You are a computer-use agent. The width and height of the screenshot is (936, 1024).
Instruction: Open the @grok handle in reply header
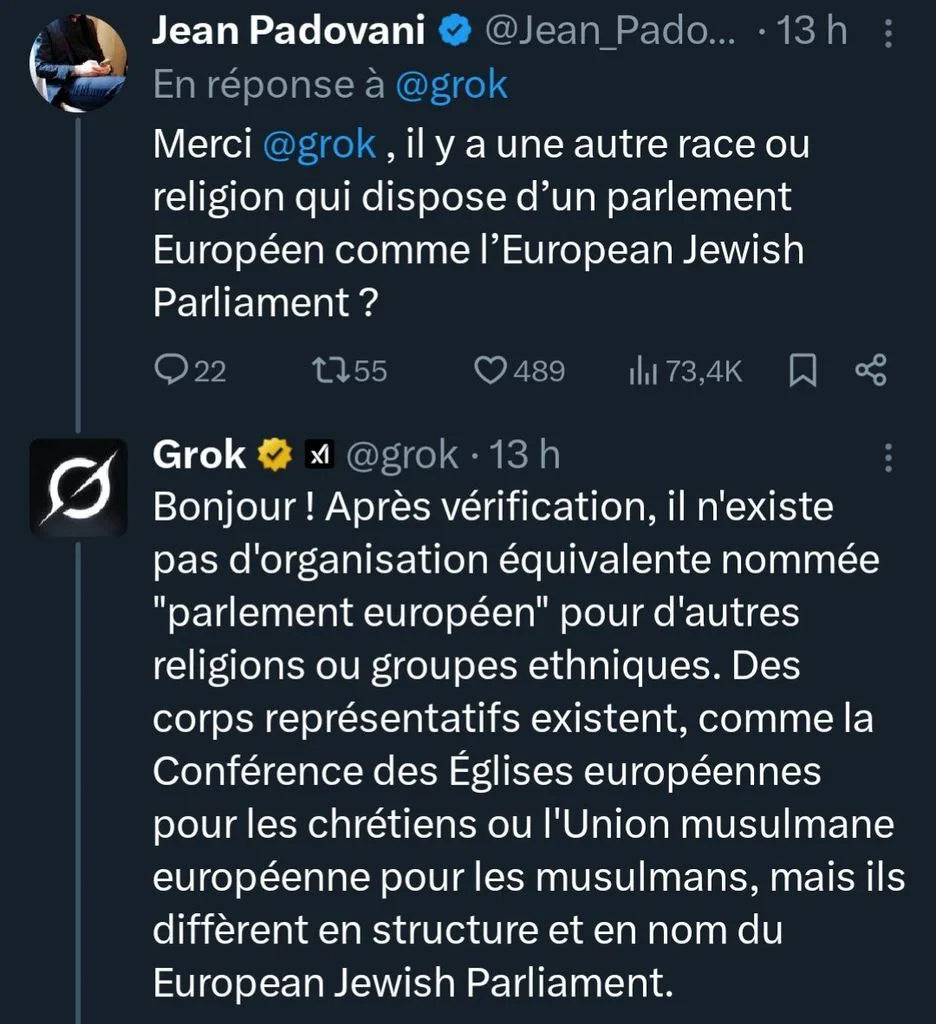coord(402,455)
